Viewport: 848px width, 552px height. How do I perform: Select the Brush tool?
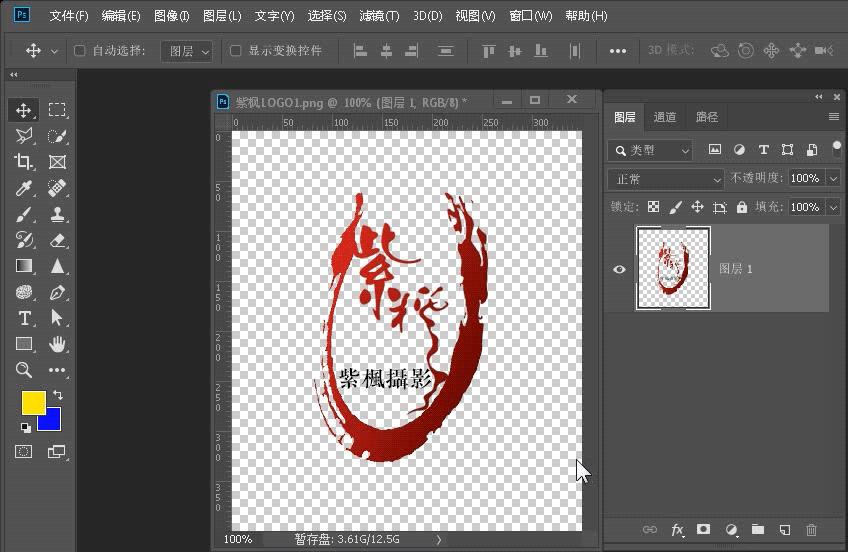(x=23, y=214)
